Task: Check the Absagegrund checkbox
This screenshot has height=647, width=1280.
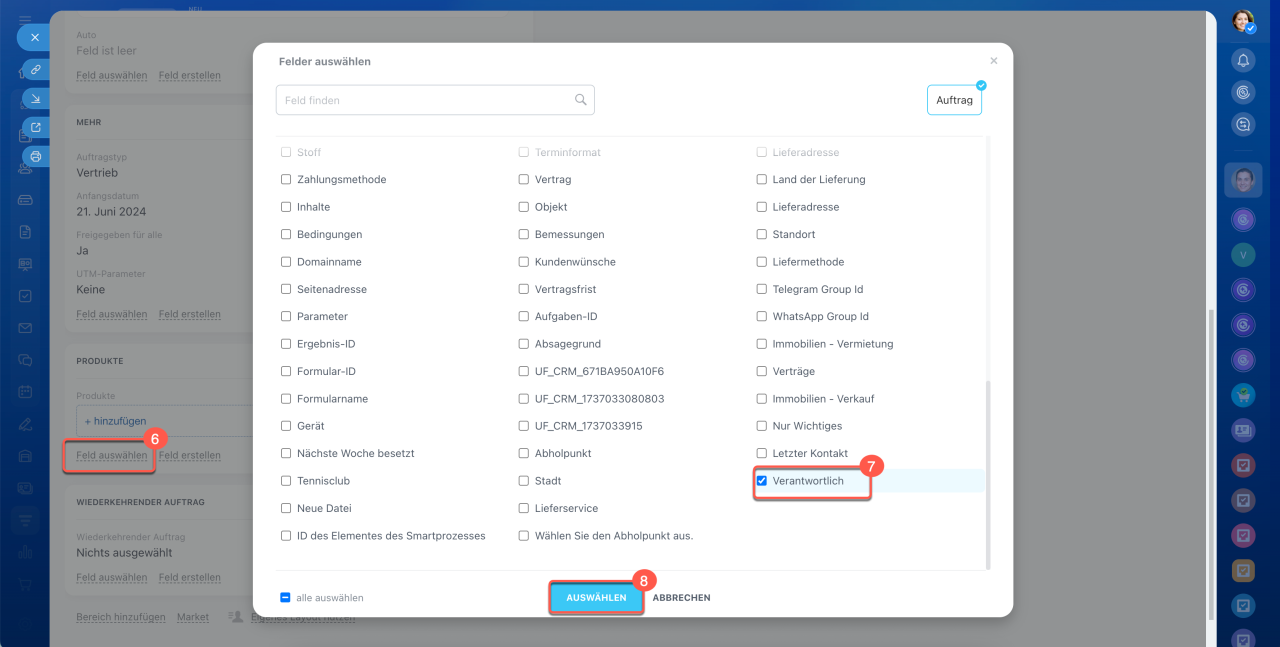Action: coord(524,344)
